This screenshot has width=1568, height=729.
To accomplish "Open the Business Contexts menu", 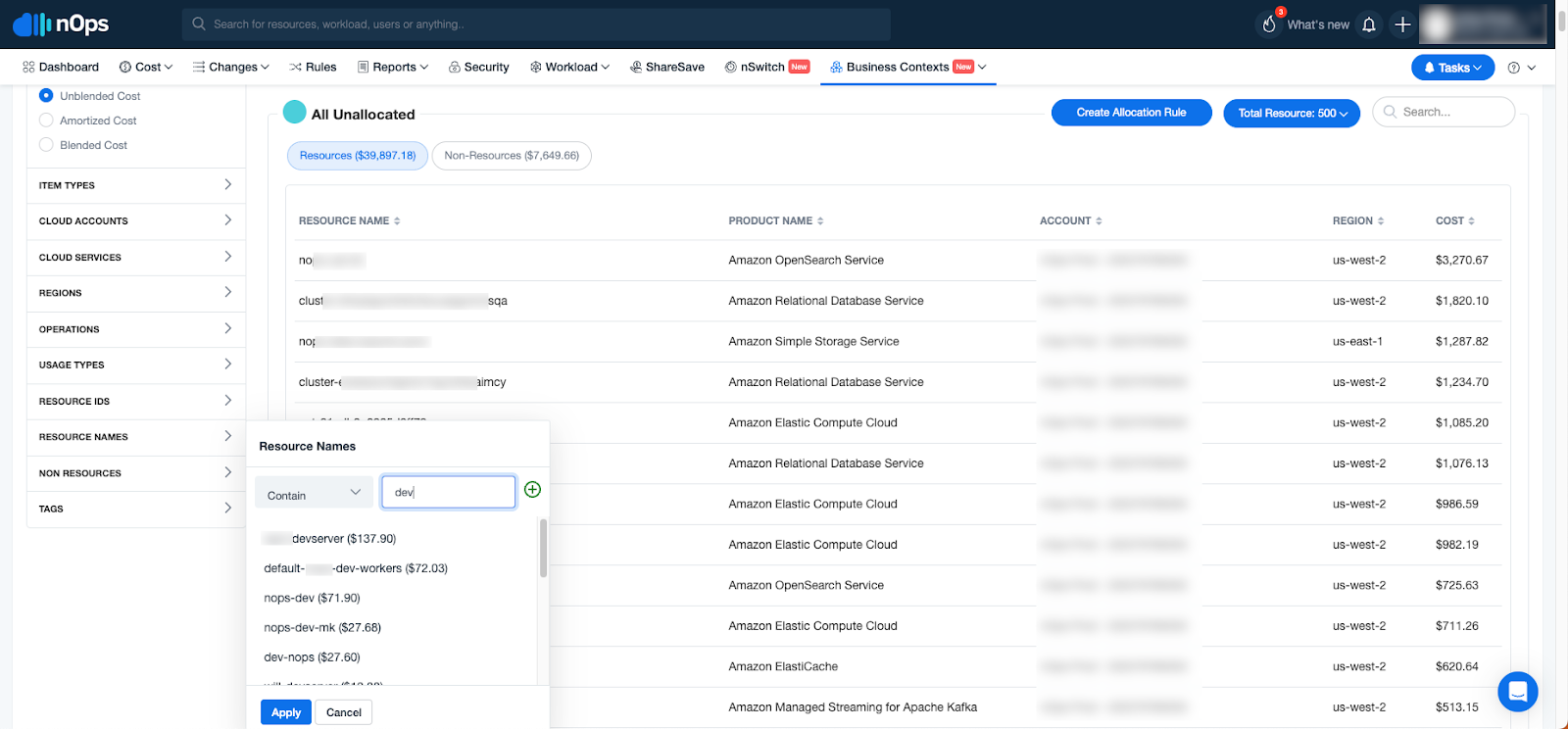I will [908, 68].
